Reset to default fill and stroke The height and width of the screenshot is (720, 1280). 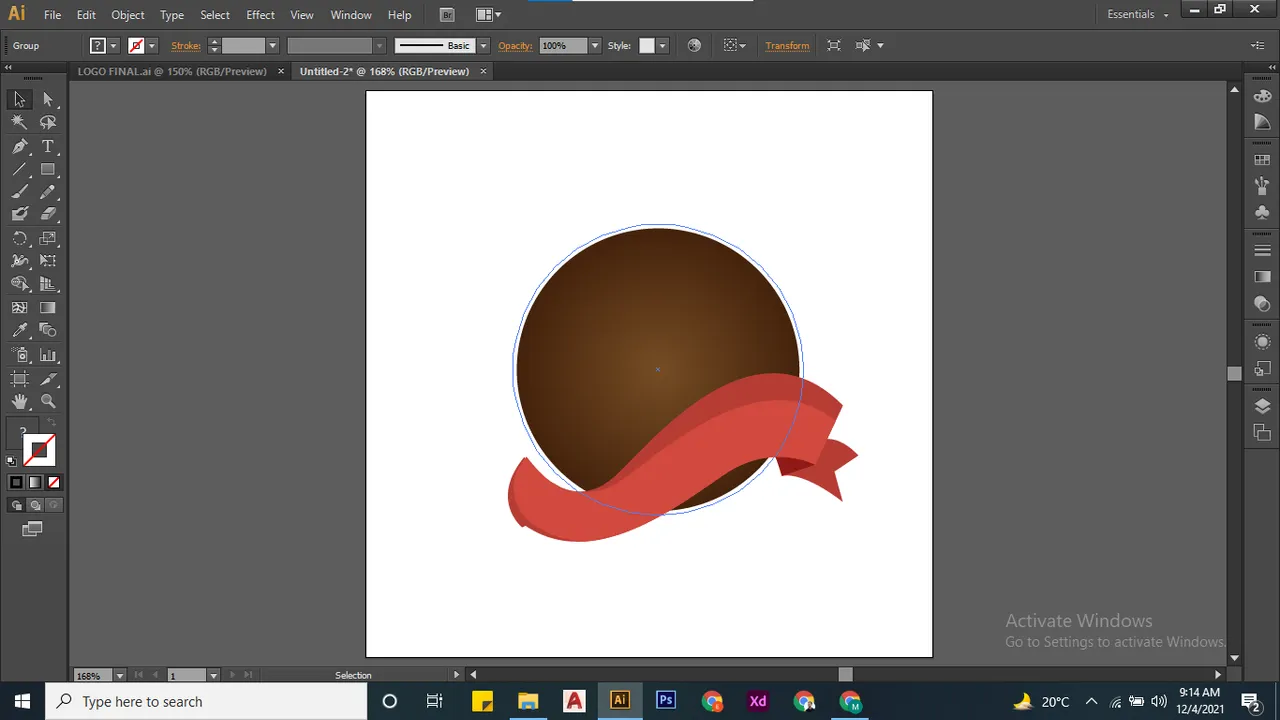(x=11, y=461)
